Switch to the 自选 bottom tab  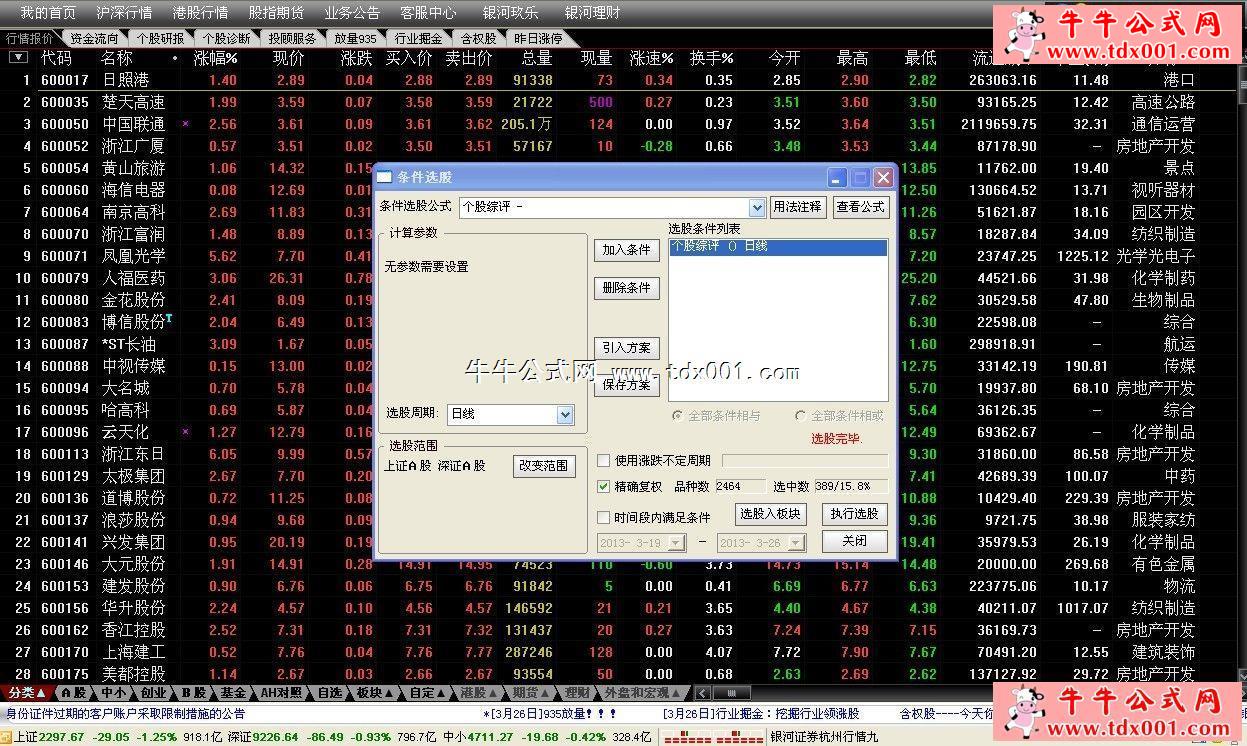coord(329,692)
